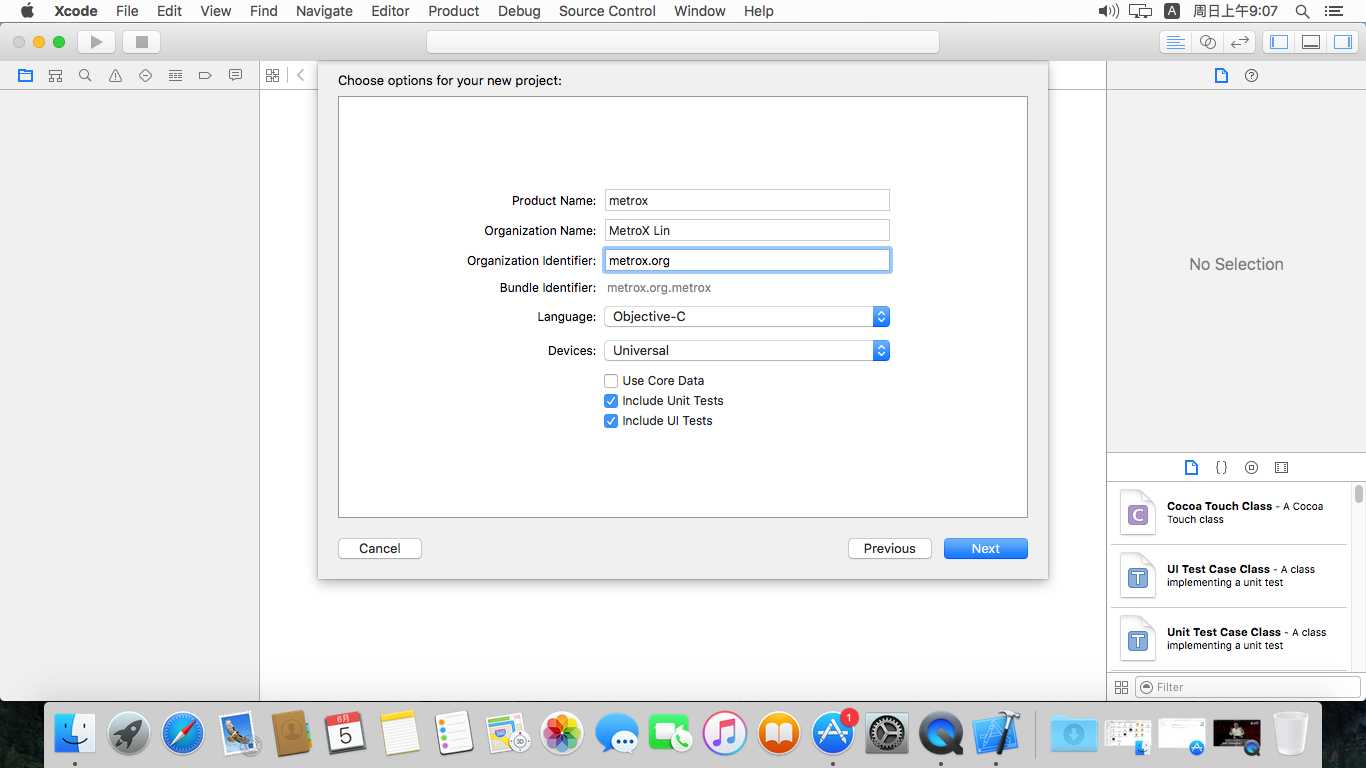Click the volume icon in menu bar

point(1108,11)
